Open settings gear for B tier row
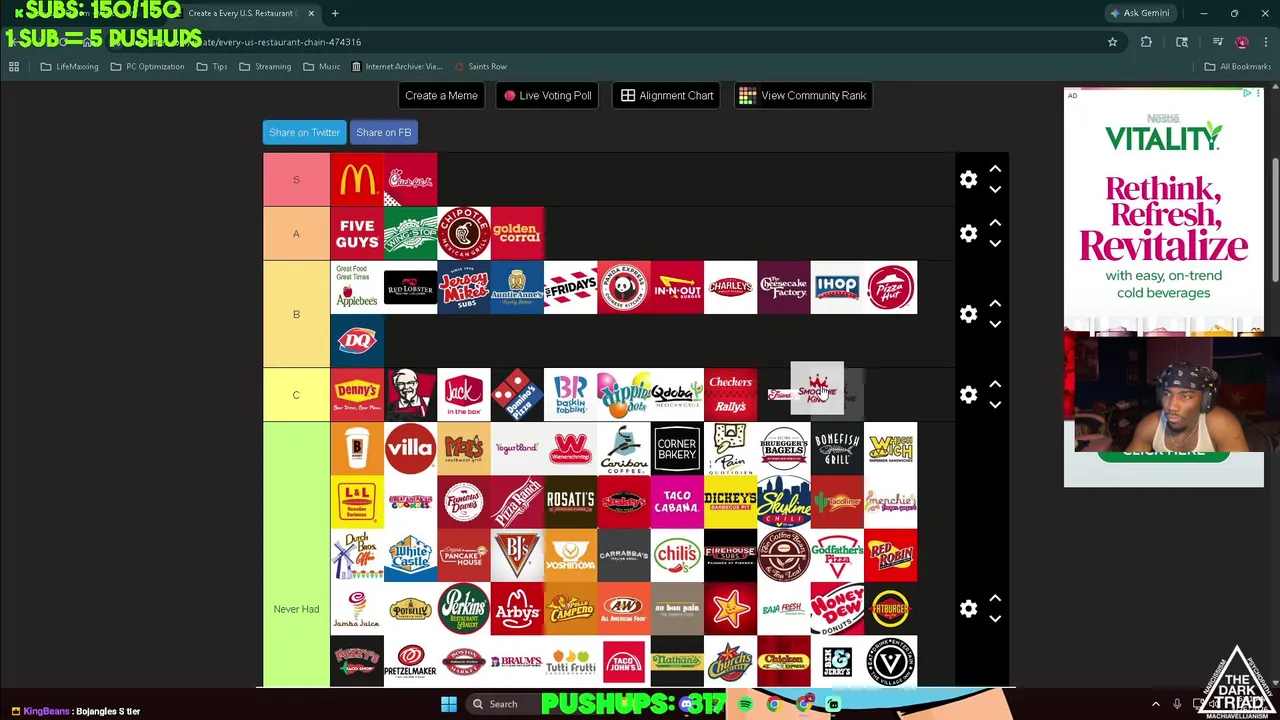Image resolution: width=1280 pixels, height=720 pixels. (968, 314)
